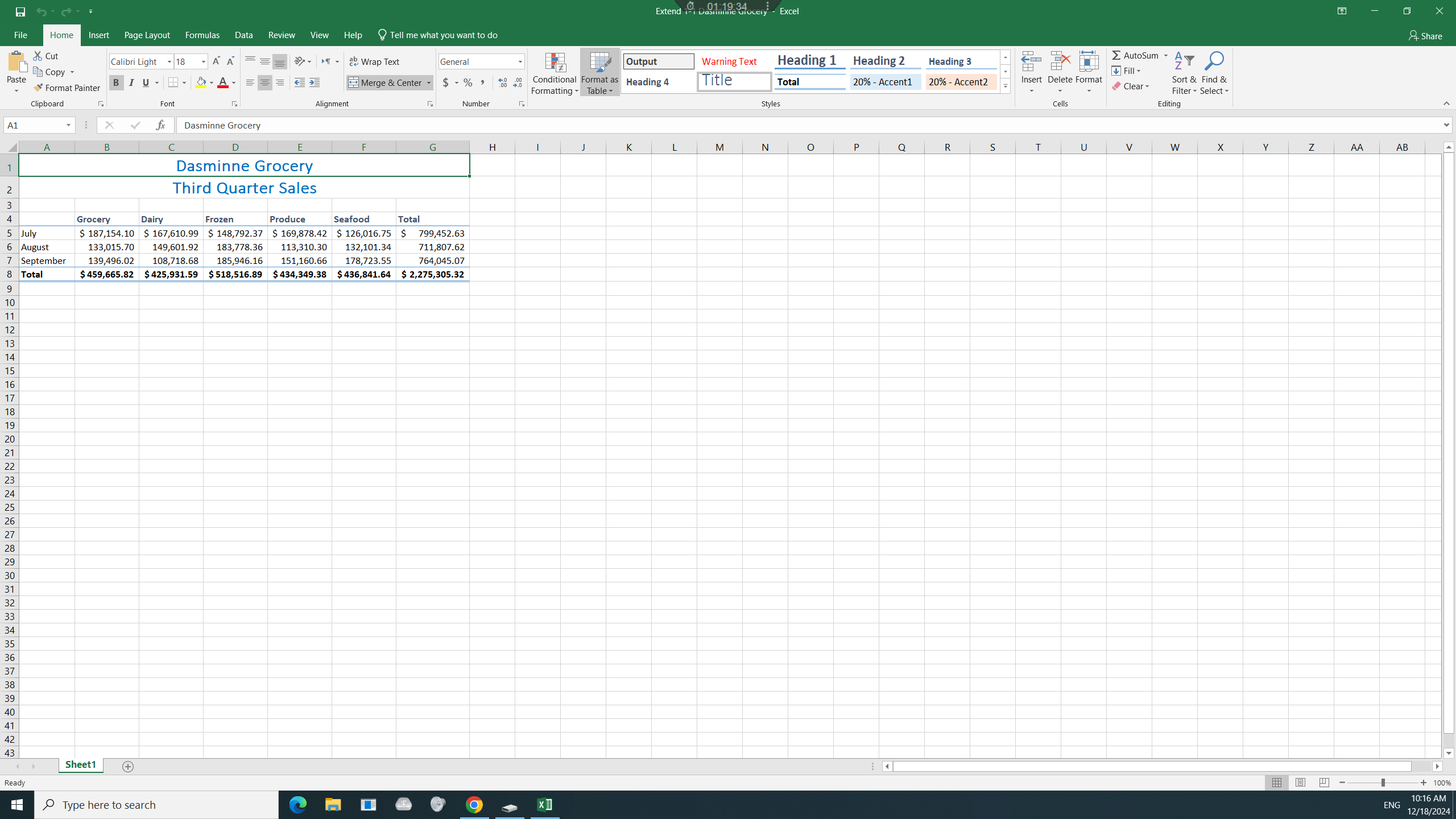1456x819 pixels.
Task: Open the font name dropdown
Action: pos(169,61)
